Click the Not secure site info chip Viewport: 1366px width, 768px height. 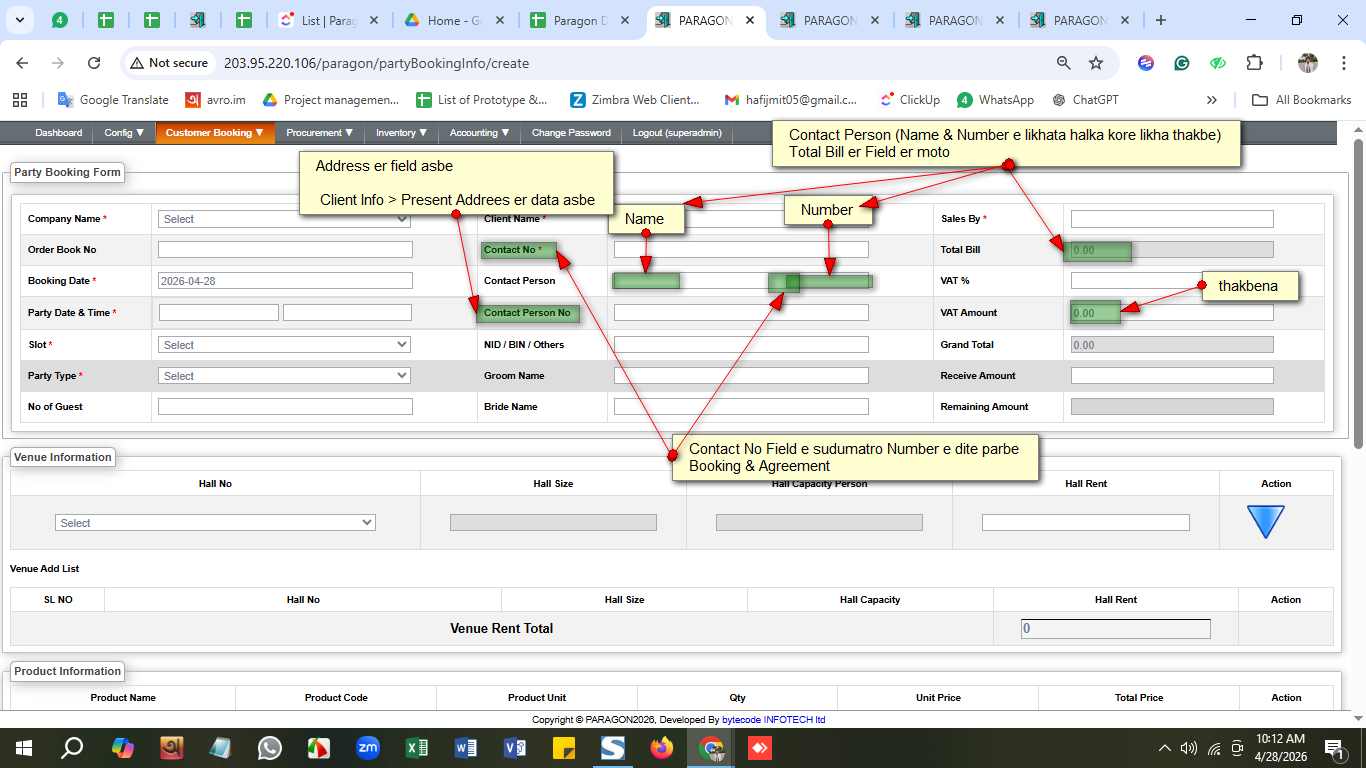coord(169,63)
